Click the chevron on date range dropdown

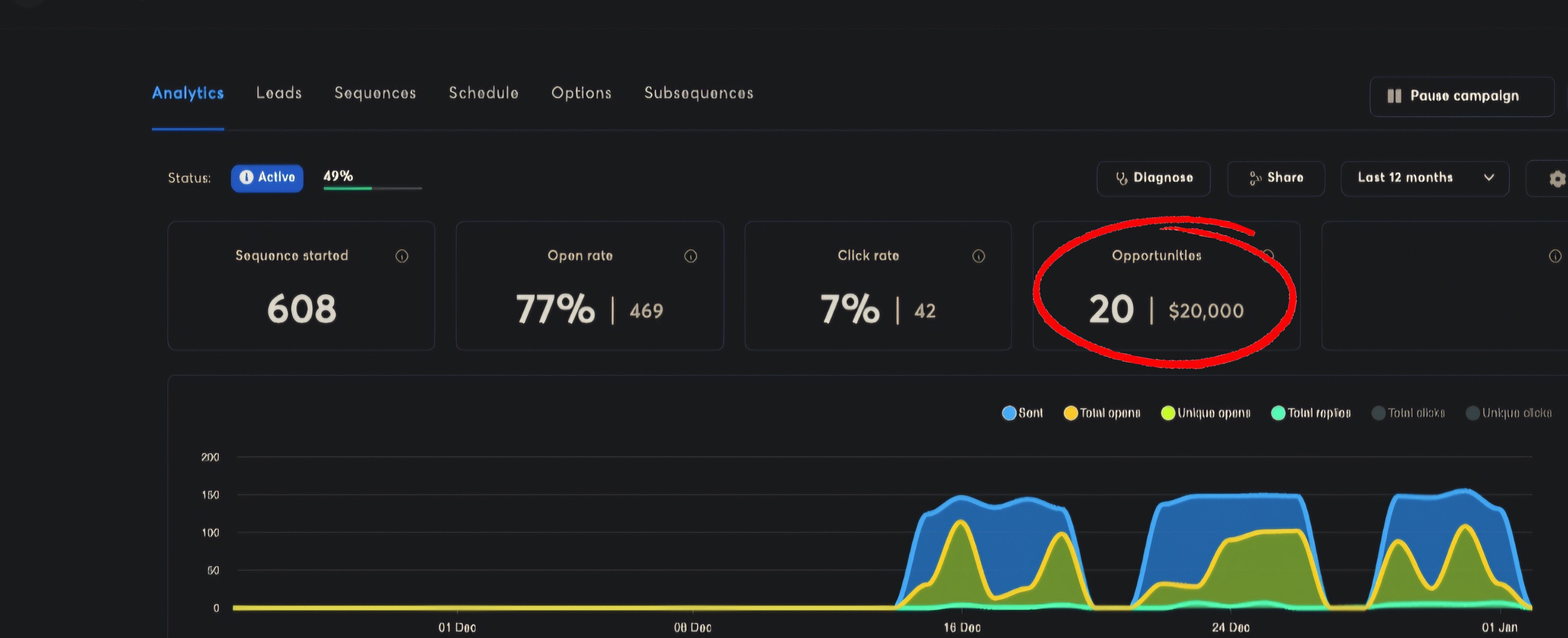point(1489,178)
